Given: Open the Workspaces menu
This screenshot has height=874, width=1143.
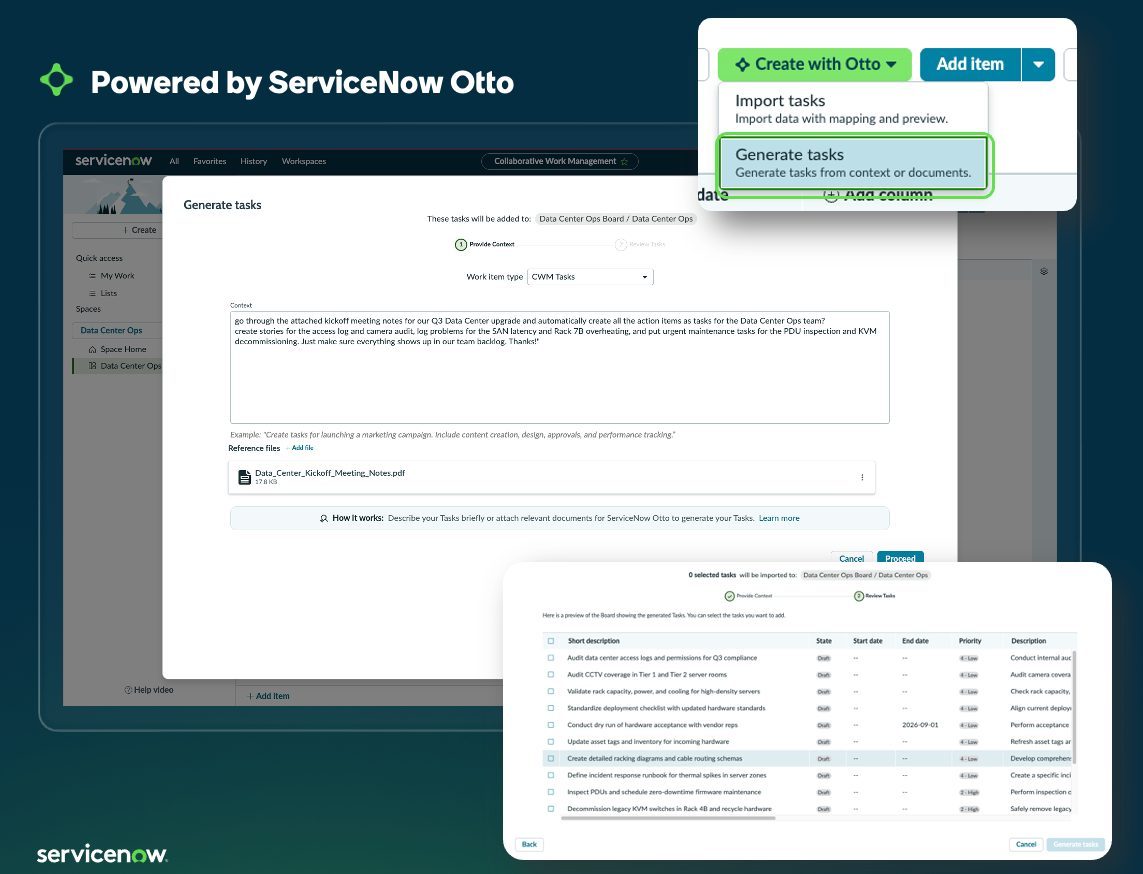Looking at the screenshot, I should 304,161.
